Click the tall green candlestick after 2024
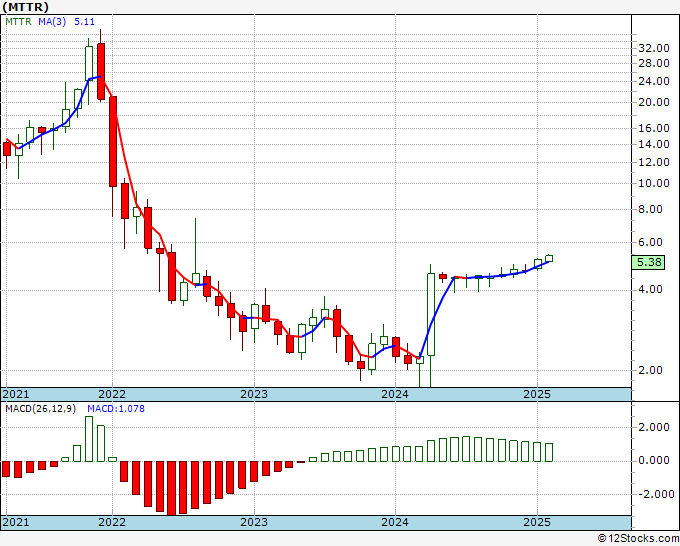Image resolution: width=680 pixels, height=546 pixels. tap(431, 314)
